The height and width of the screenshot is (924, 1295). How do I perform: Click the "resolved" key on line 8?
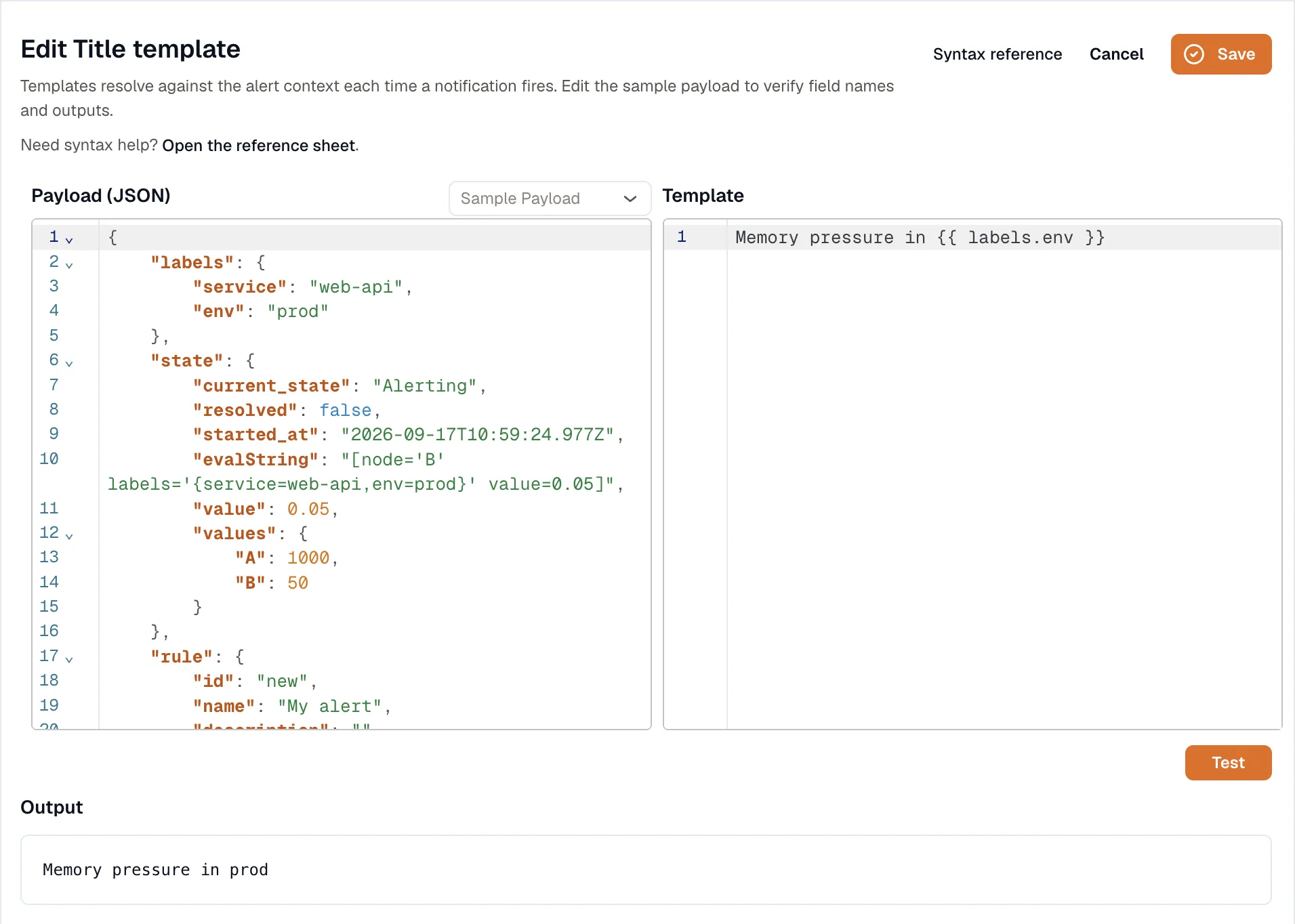click(x=245, y=411)
